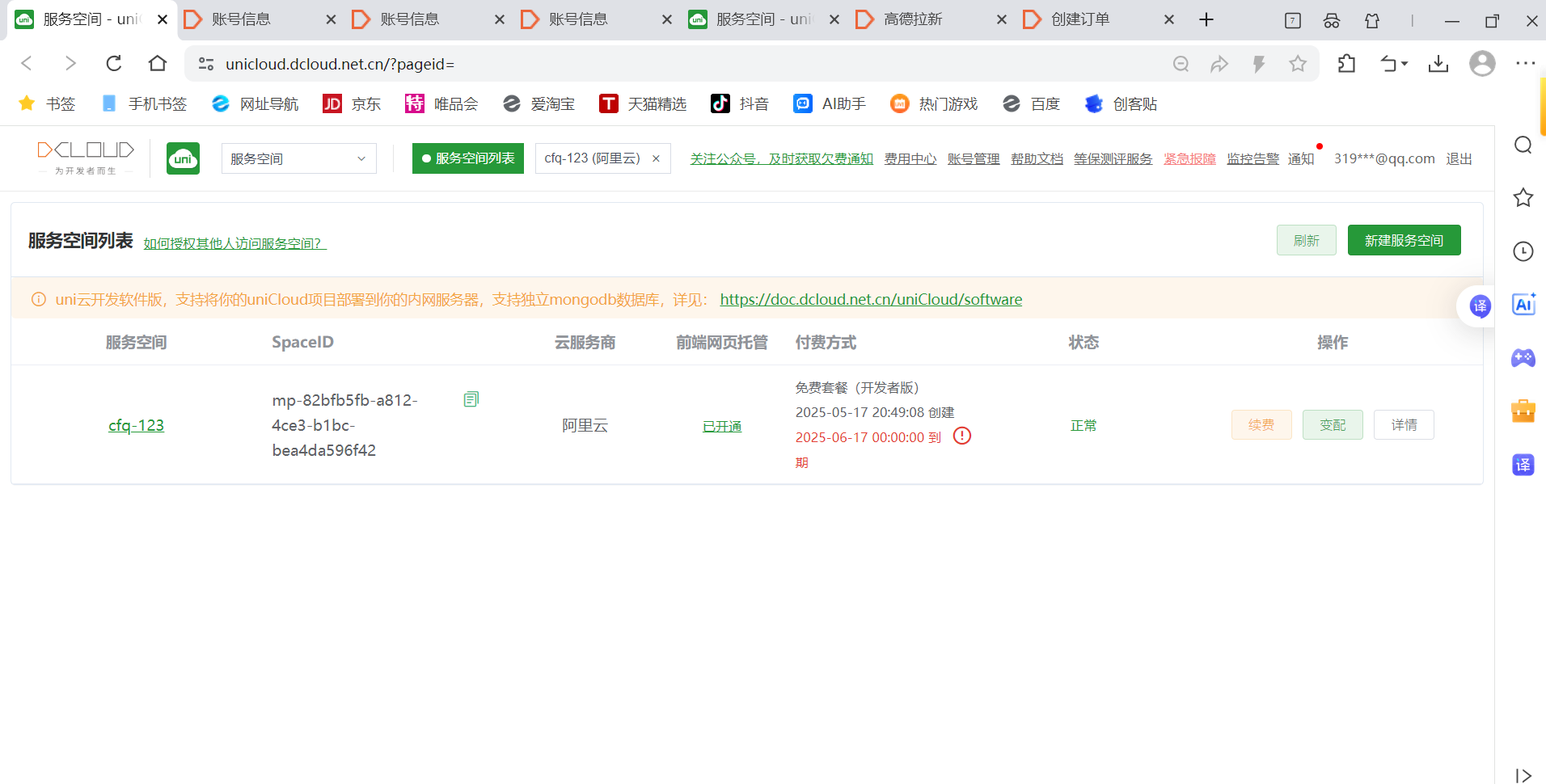Click the floating translate bubble icon

click(1480, 306)
